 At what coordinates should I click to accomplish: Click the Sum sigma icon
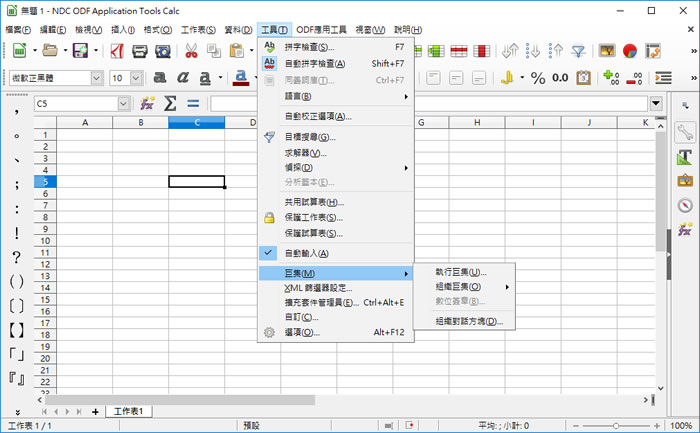coord(170,104)
